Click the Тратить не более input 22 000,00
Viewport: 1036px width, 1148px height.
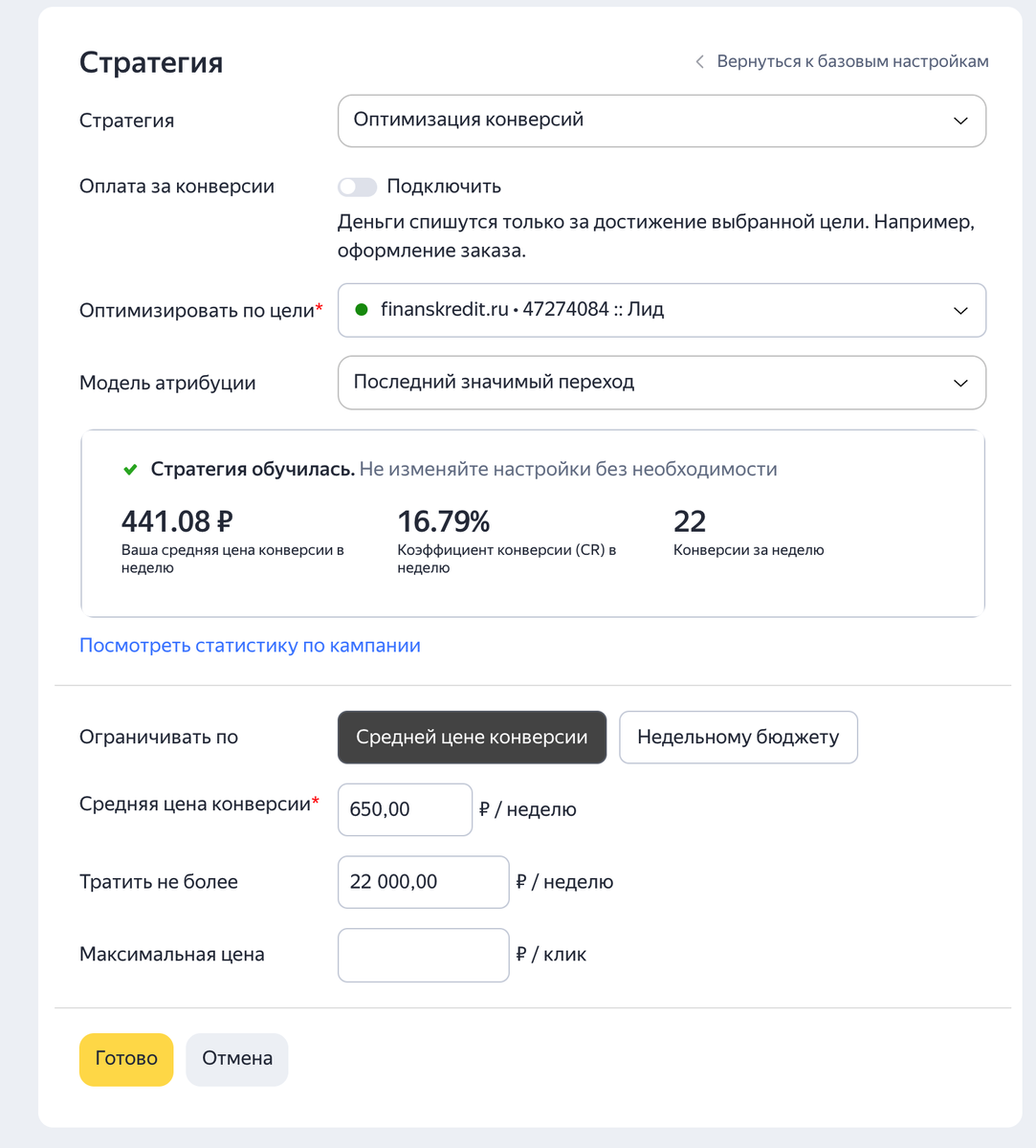[423, 882]
